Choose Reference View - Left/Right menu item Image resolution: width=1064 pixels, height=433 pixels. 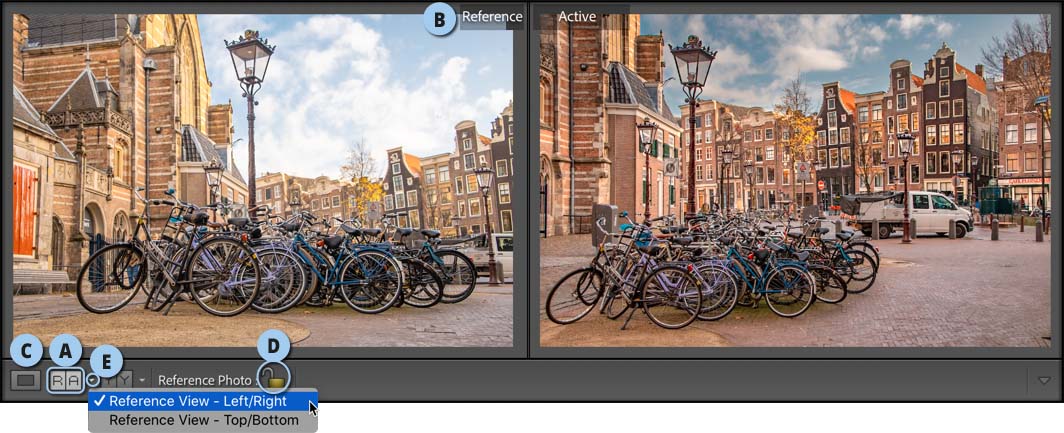[x=203, y=401]
